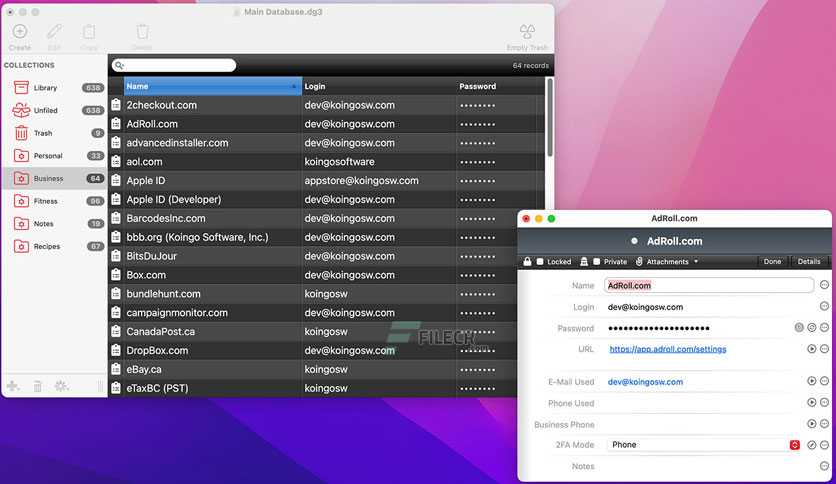Open the more options icon on Password row
This screenshot has width=836, height=484.
tap(824, 327)
